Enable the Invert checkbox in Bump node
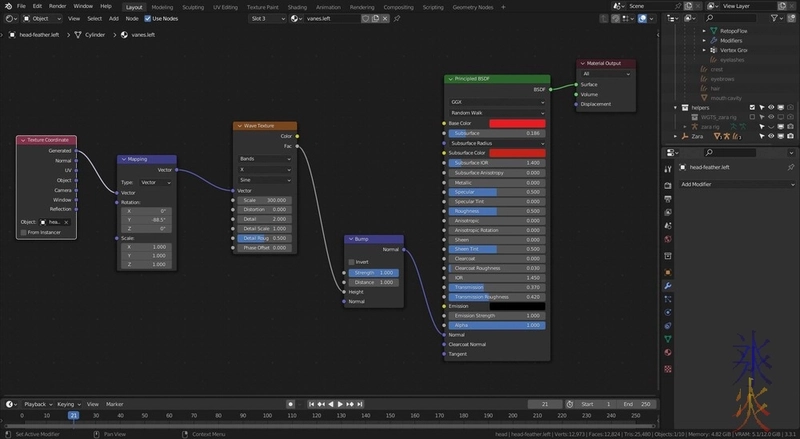 pos(351,262)
